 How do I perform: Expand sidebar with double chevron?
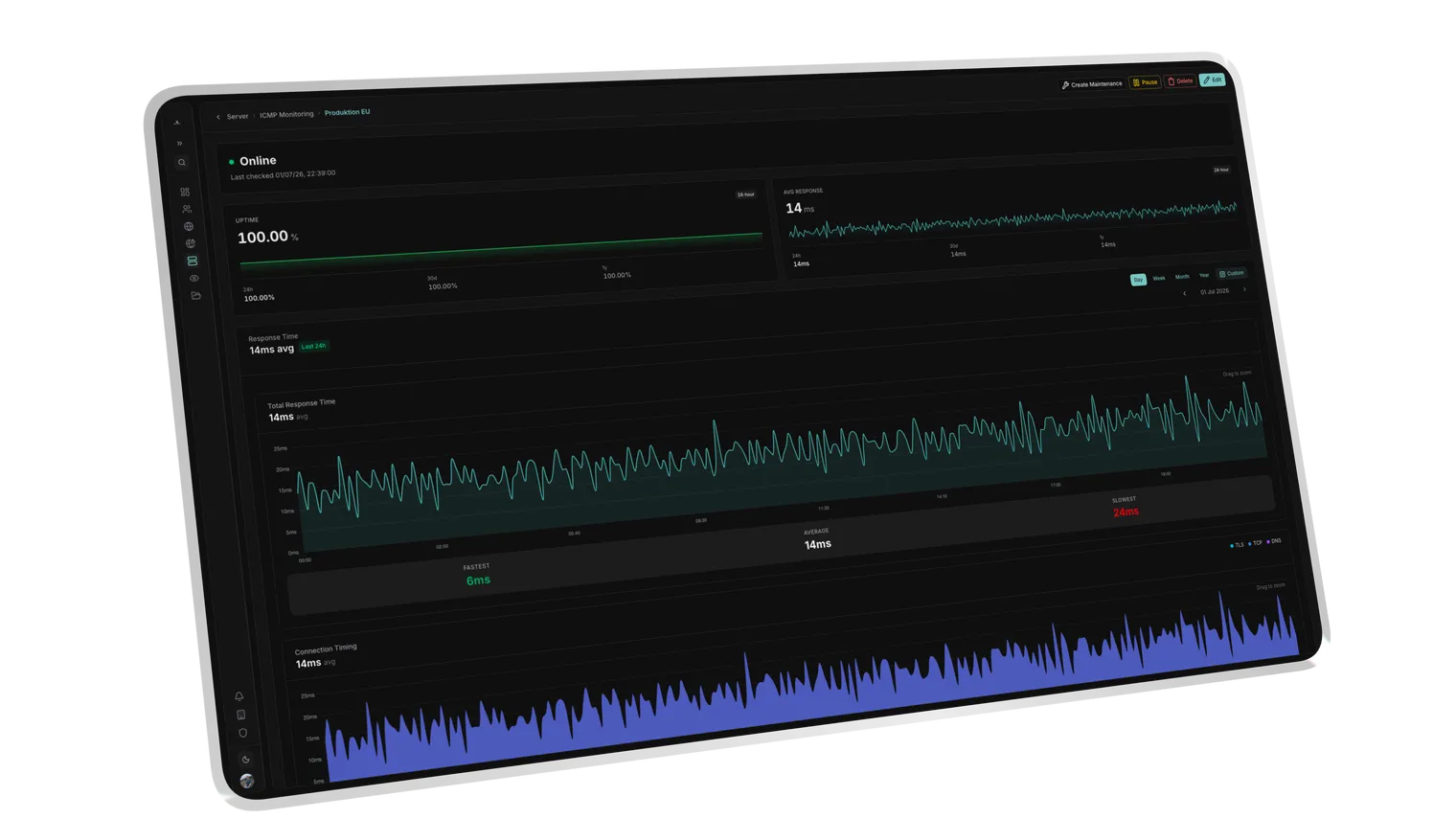(x=179, y=143)
